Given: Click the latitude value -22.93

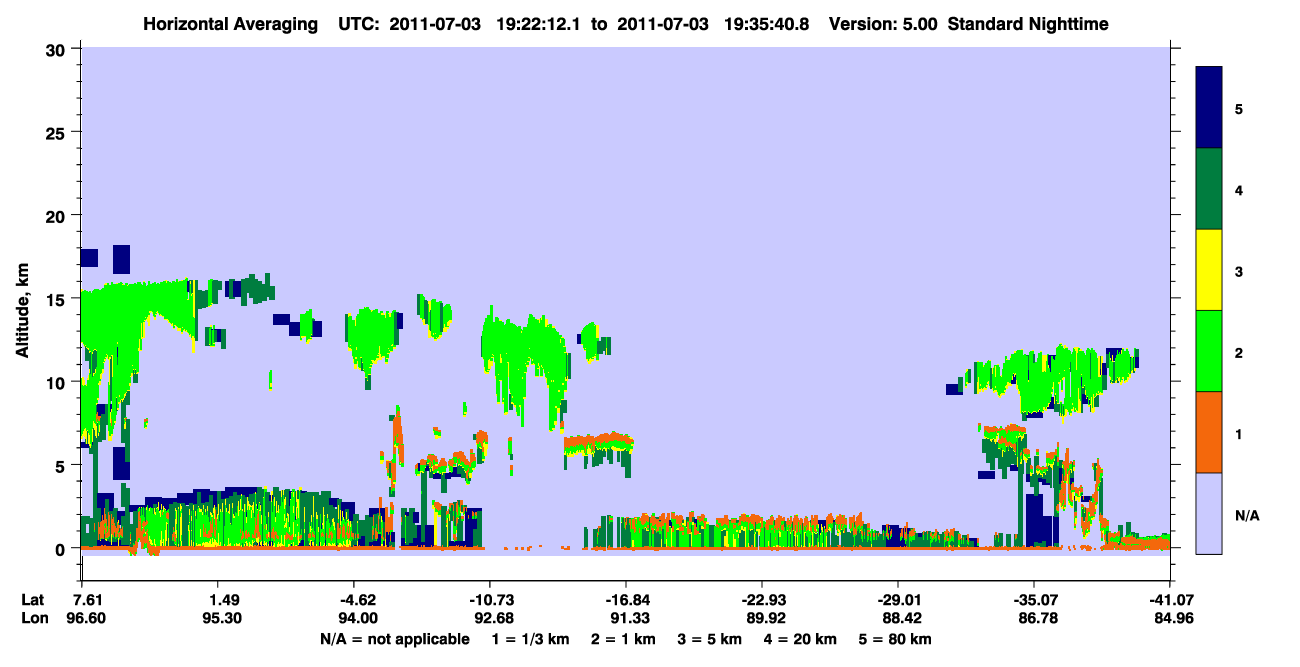Looking at the screenshot, I should (763, 600).
